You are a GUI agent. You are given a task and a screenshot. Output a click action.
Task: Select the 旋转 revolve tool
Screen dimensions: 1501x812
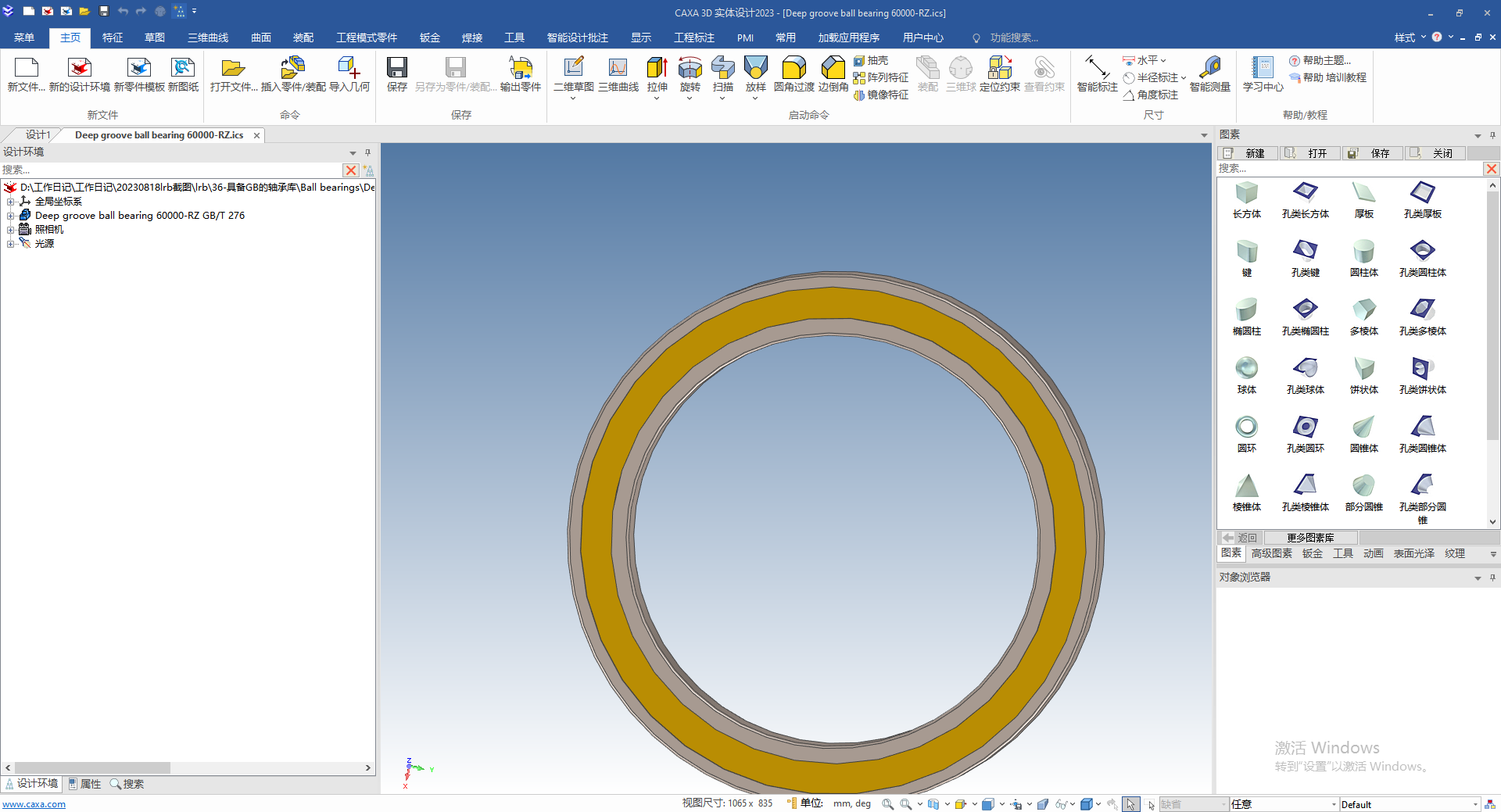click(x=690, y=74)
